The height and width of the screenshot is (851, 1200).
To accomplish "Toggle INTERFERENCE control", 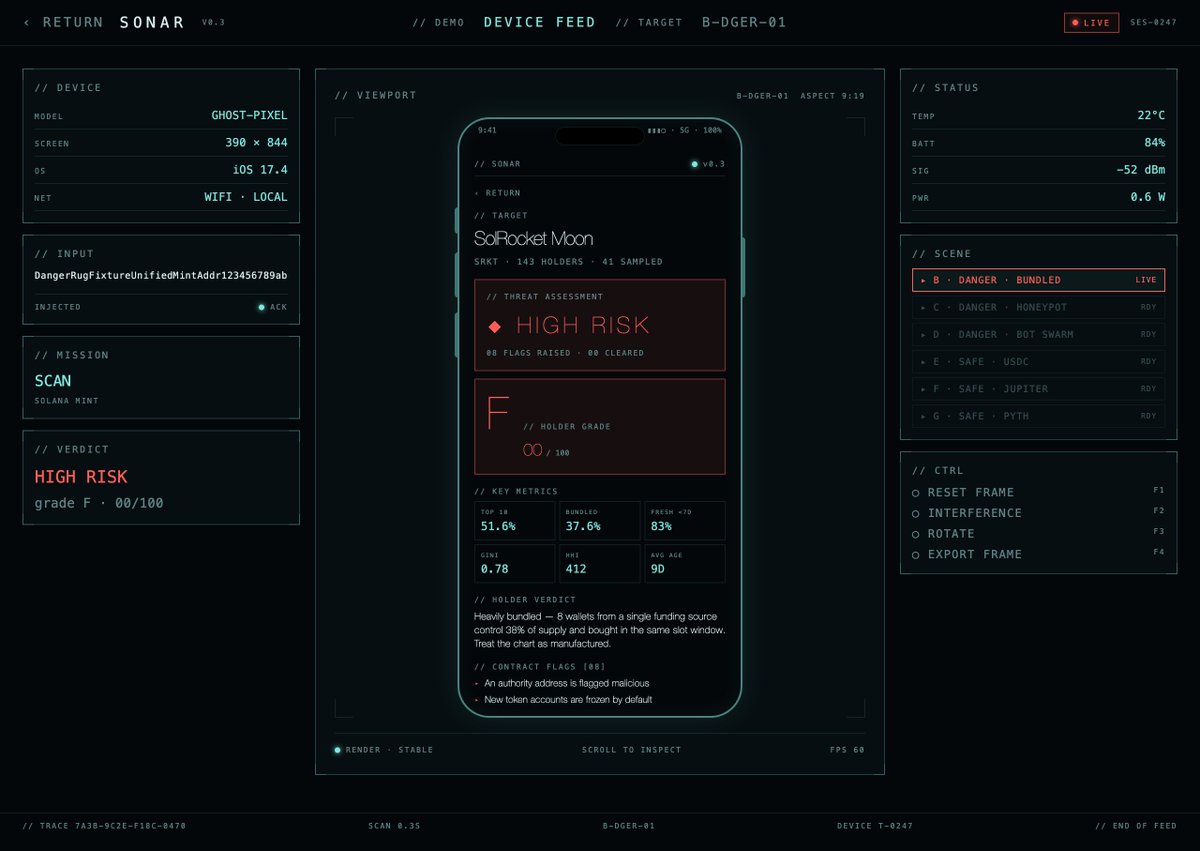I will 1038,513.
